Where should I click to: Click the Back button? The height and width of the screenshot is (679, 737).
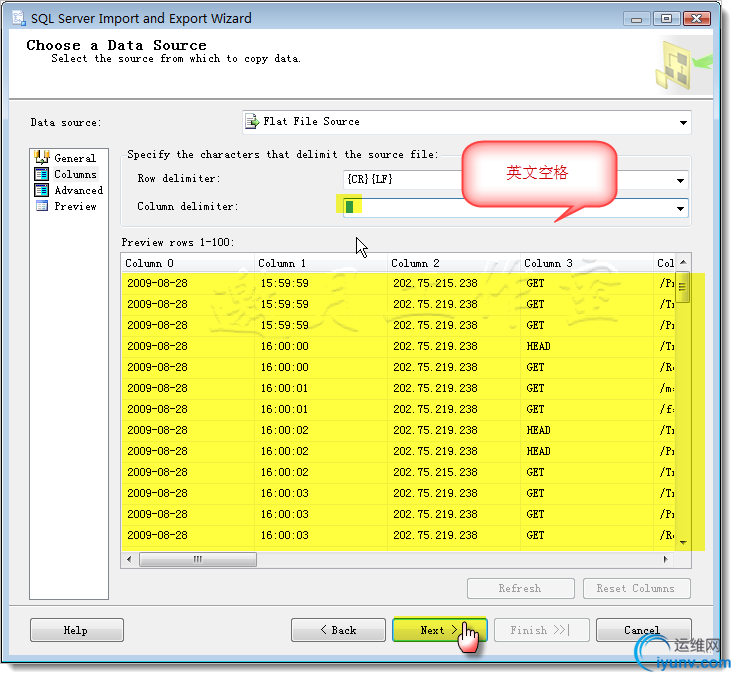338,630
